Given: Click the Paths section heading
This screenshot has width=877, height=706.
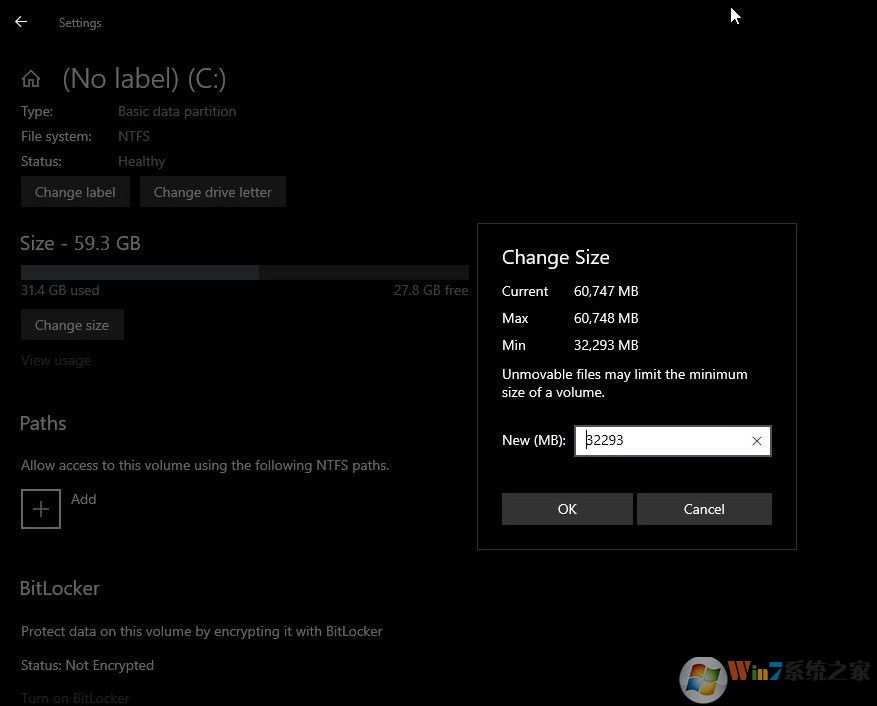Looking at the screenshot, I should point(42,423).
